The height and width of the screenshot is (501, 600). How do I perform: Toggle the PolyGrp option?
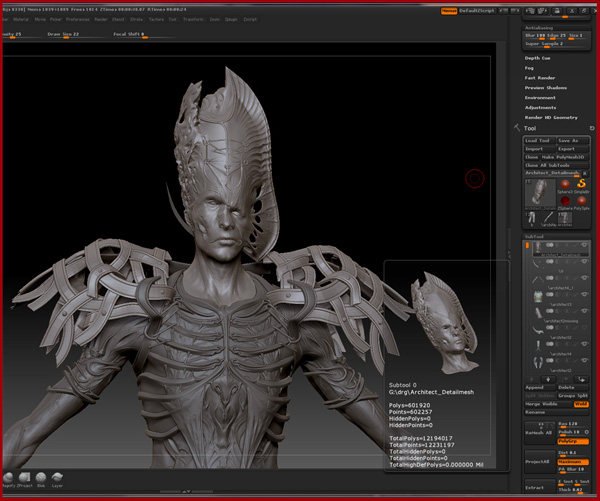click(573, 441)
